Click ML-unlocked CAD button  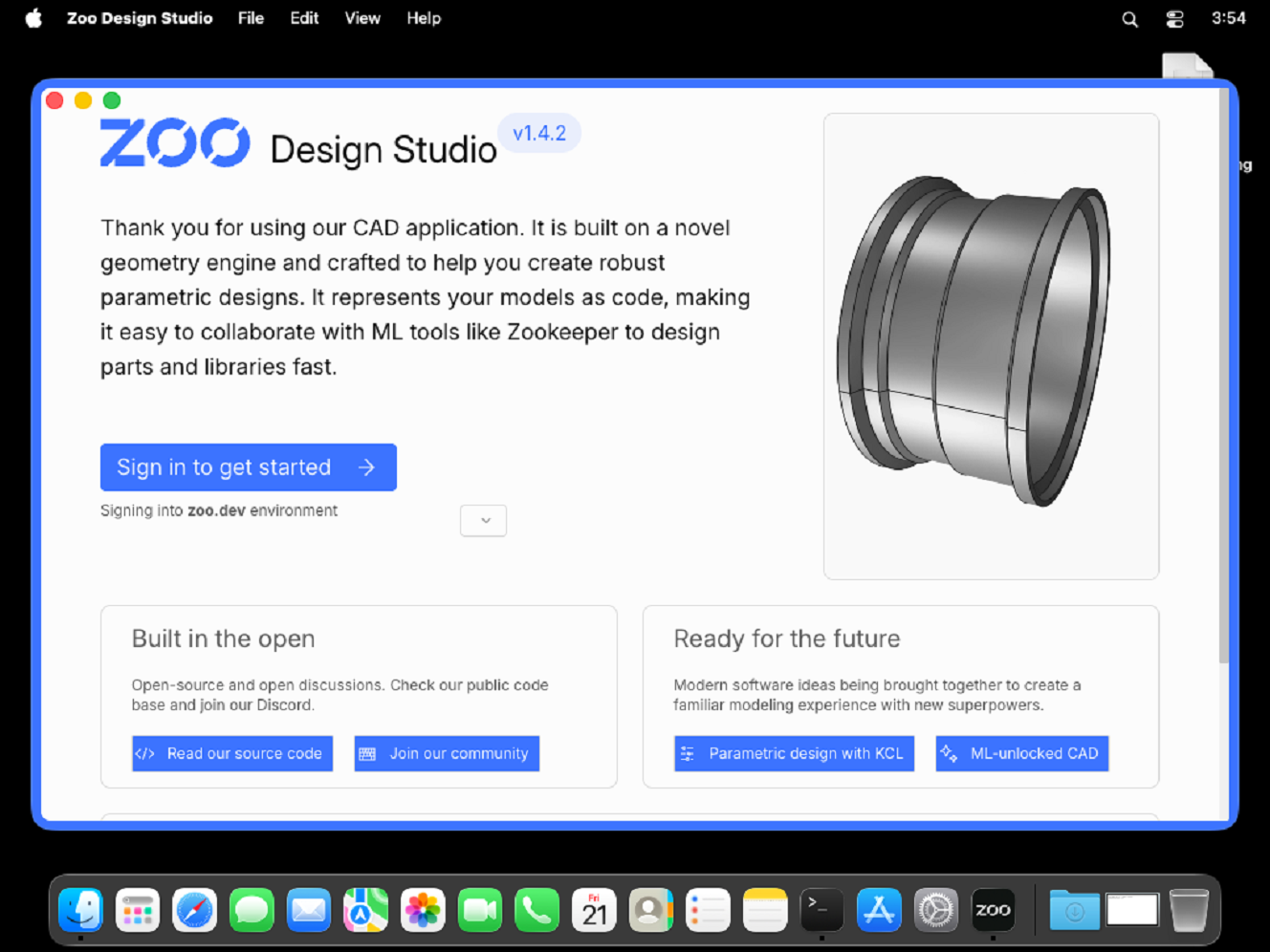click(1021, 753)
